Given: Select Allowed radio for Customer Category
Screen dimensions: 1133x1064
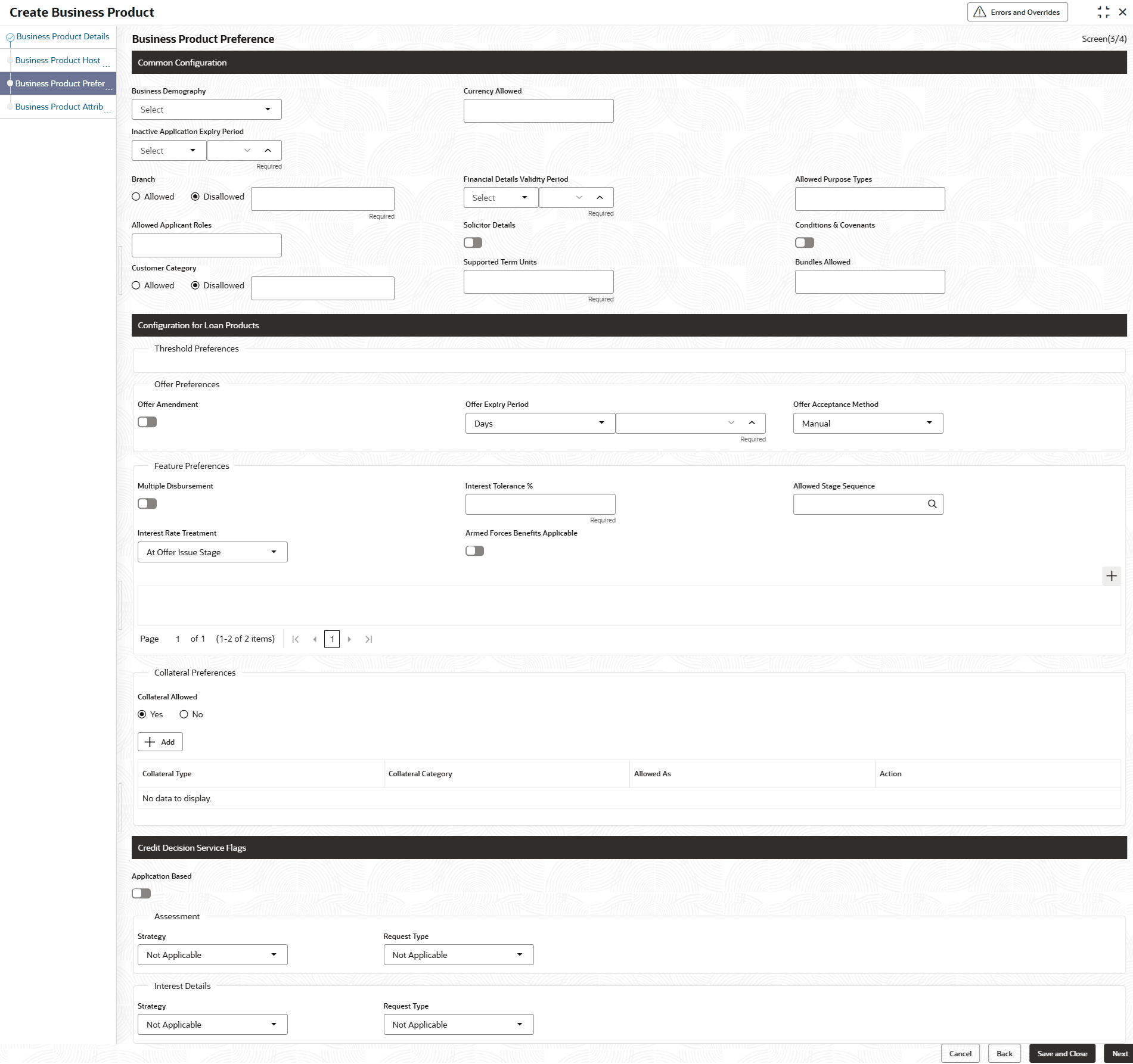Looking at the screenshot, I should 136,285.
